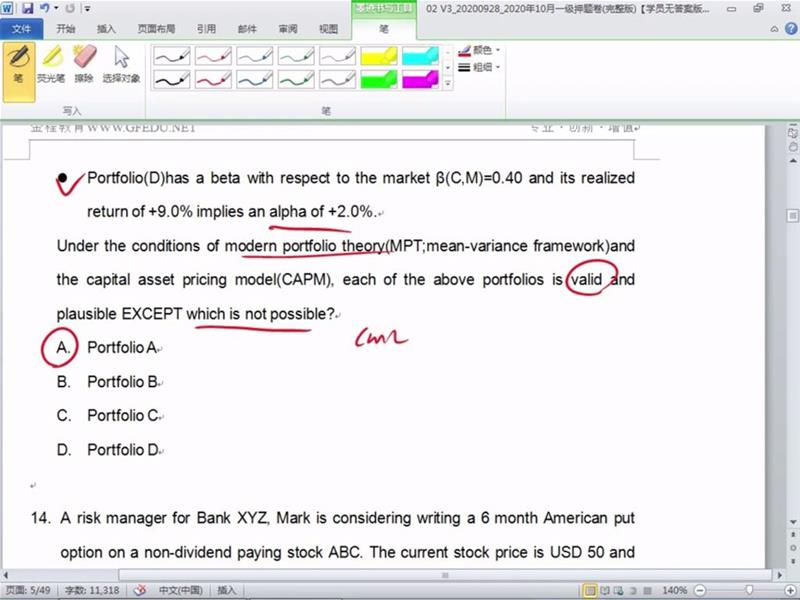Click the word count 字数: 11,318 indicator
Image resolution: width=800 pixels, height=600 pixels.
tap(90, 590)
